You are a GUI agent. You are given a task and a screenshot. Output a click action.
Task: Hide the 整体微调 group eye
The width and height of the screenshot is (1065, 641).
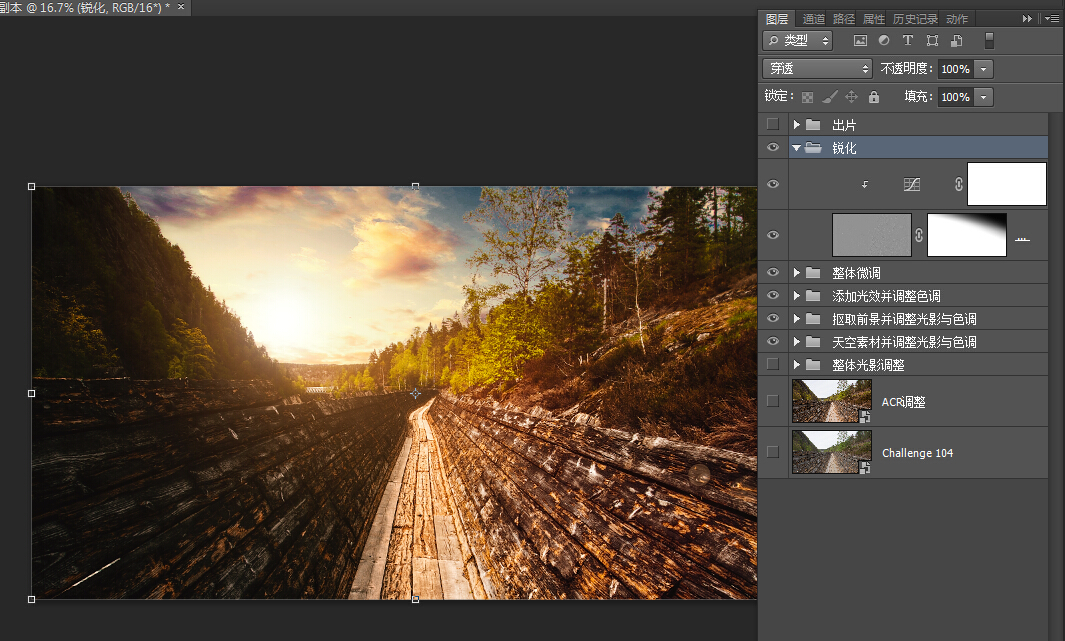773,273
